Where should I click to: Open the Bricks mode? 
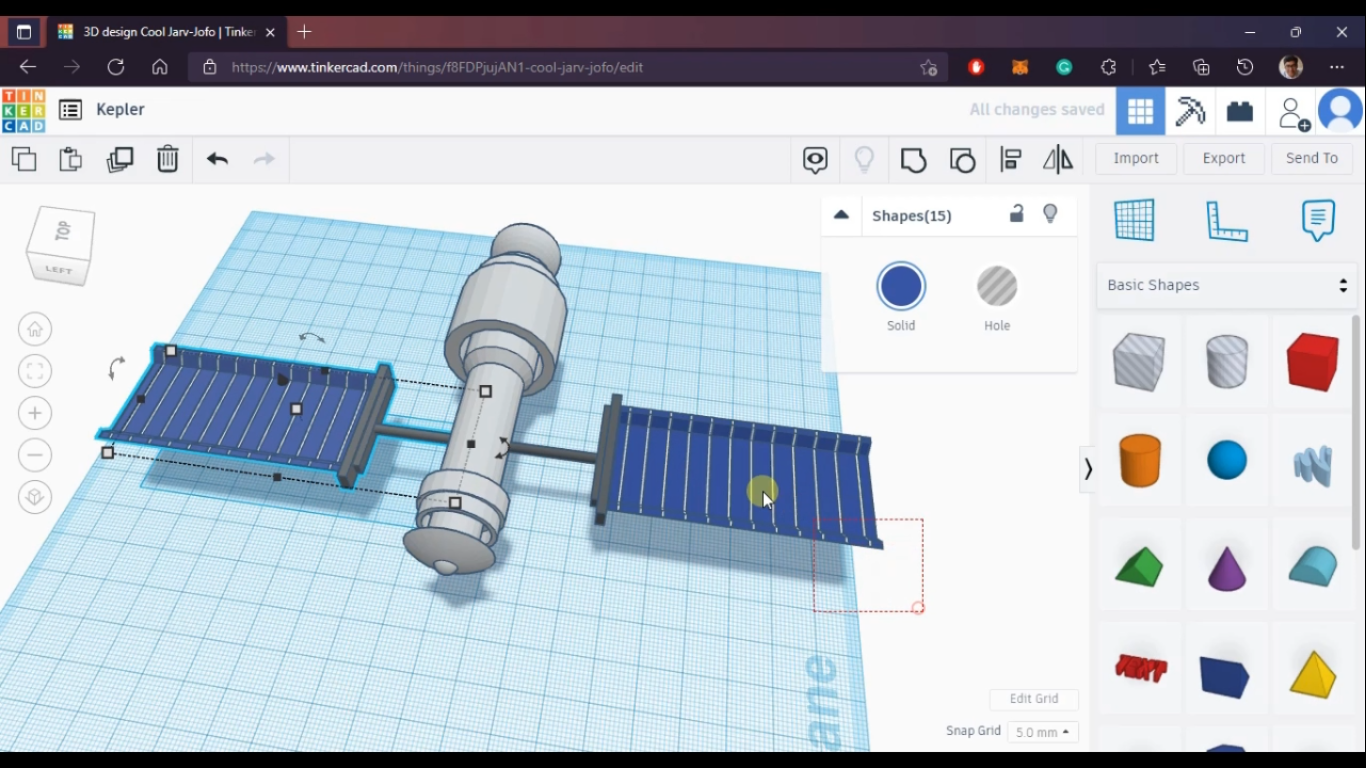(x=1240, y=111)
